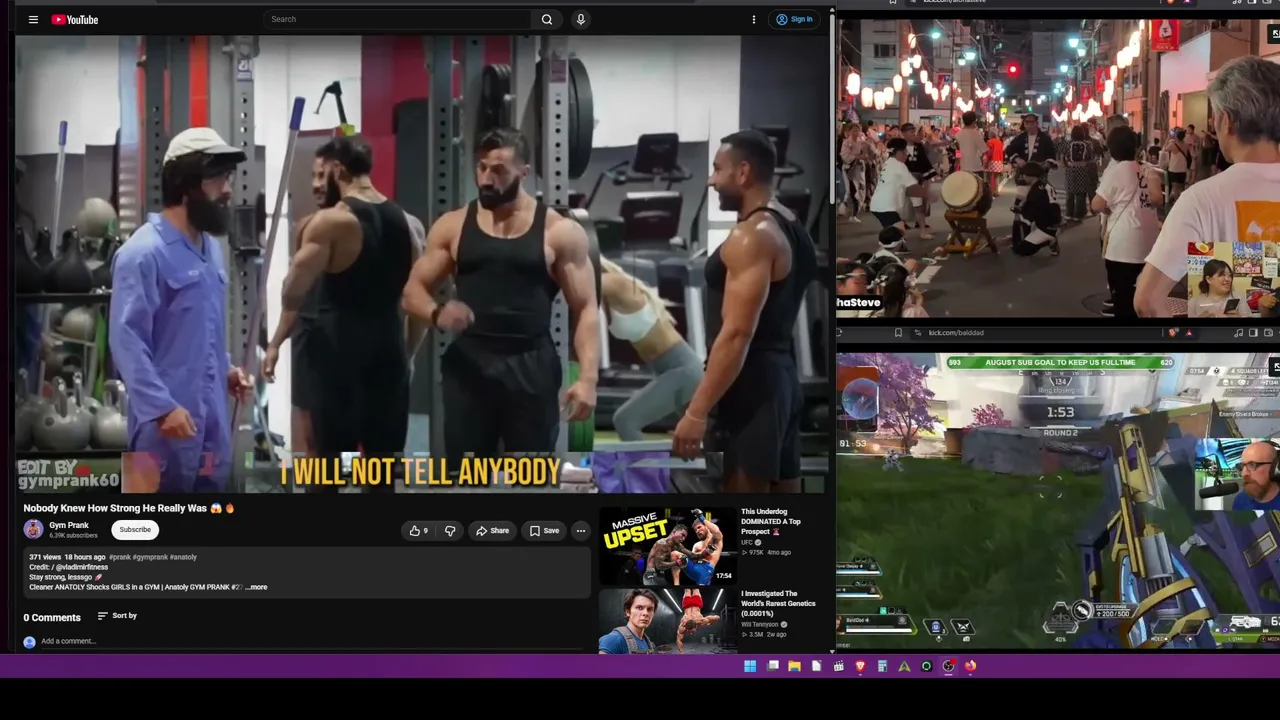The width and height of the screenshot is (1280, 720).
Task: Open the Gym Prank channel name link
Action: click(69, 525)
